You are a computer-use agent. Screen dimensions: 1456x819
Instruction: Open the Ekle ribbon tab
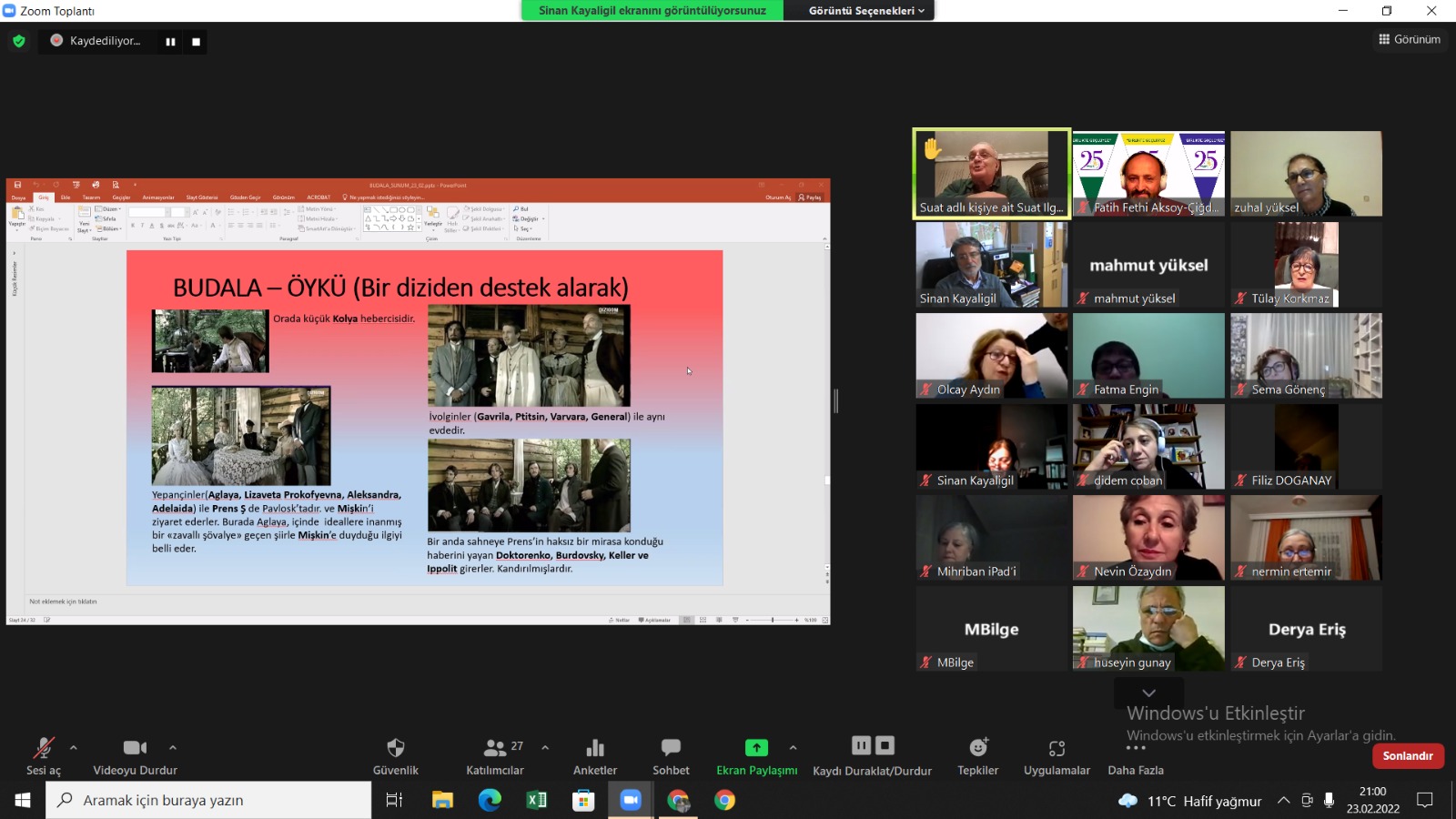pyautogui.click(x=66, y=197)
